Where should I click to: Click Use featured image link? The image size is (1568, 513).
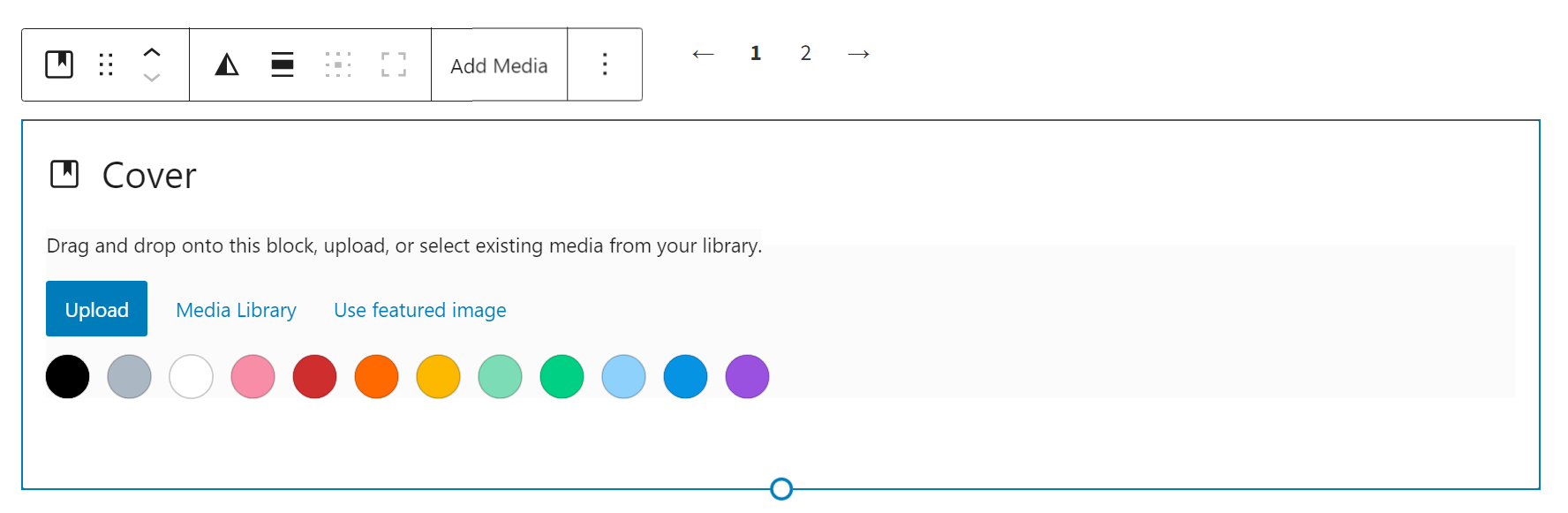[419, 310]
